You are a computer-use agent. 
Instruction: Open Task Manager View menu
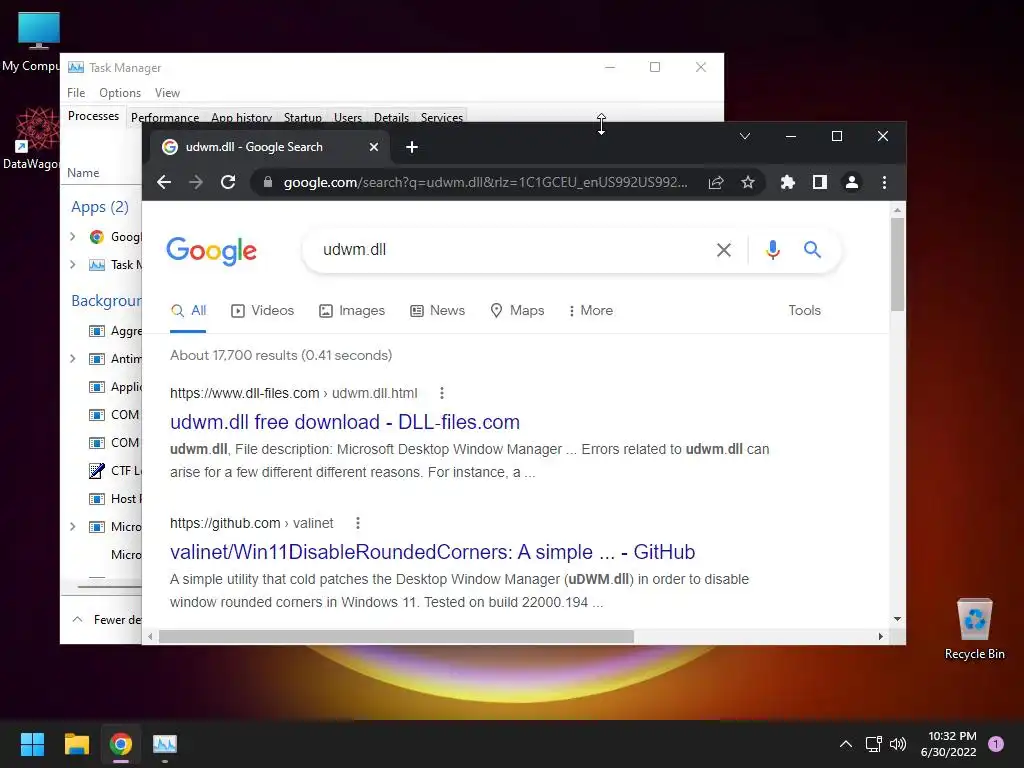point(167,93)
